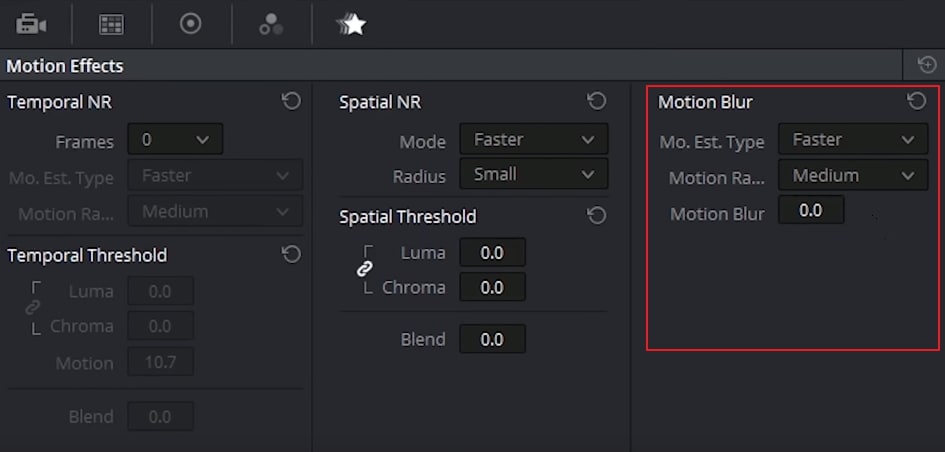The height and width of the screenshot is (452, 945).
Task: Open the Camera Raw palette icon
Action: (32, 23)
